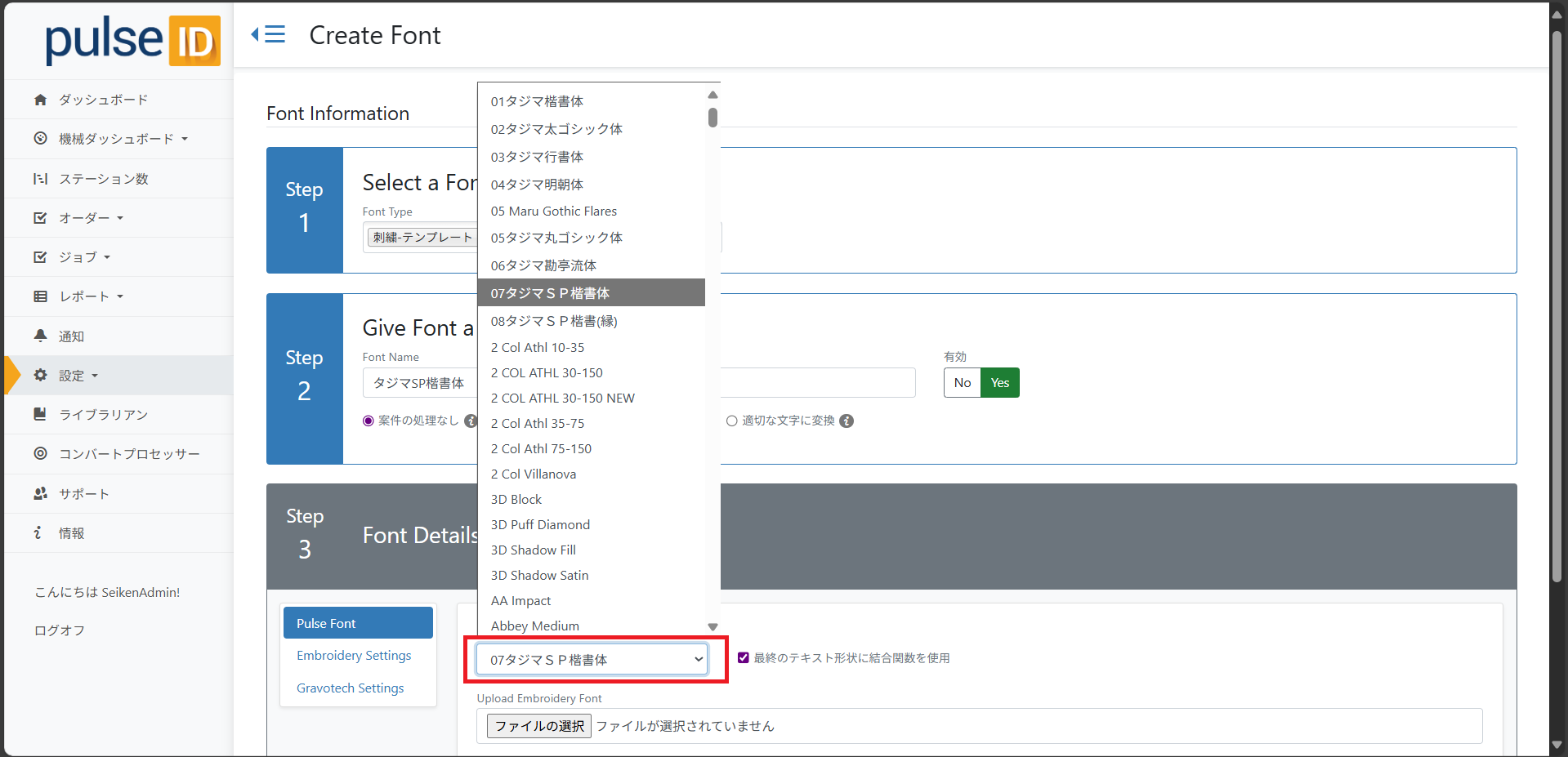The width and height of the screenshot is (1568, 757).
Task: Click the target icon beside コンバートプロセッサー
Action: click(40, 453)
